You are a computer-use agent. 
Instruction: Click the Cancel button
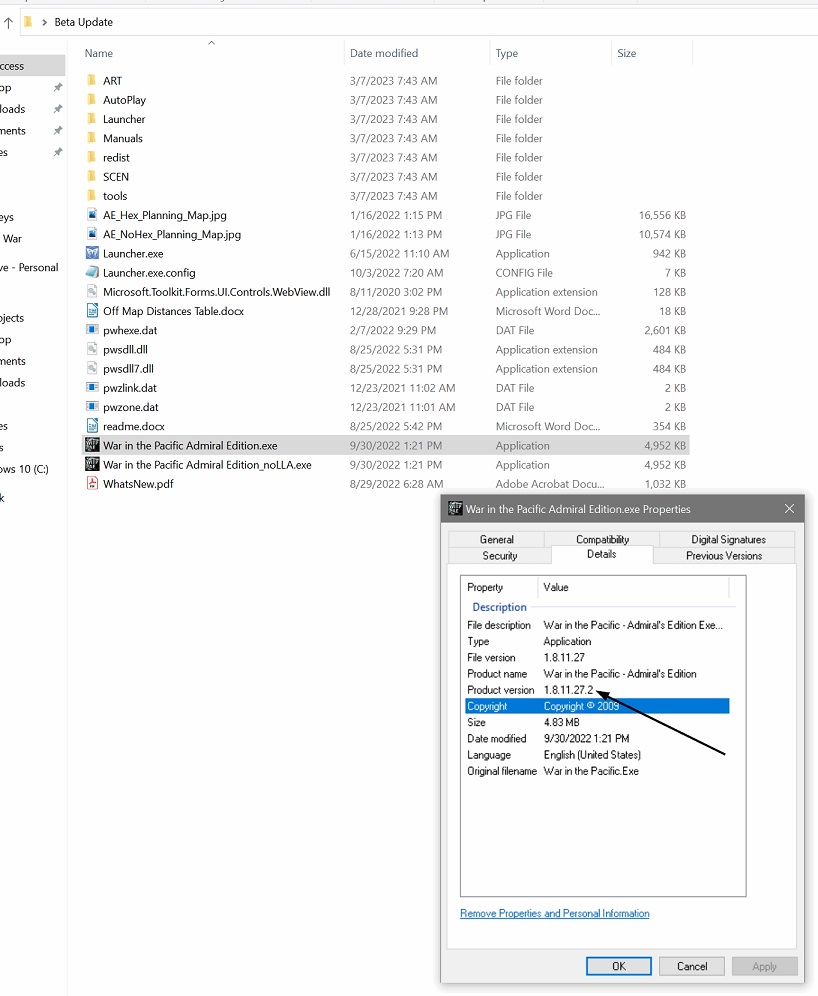pyautogui.click(x=692, y=966)
